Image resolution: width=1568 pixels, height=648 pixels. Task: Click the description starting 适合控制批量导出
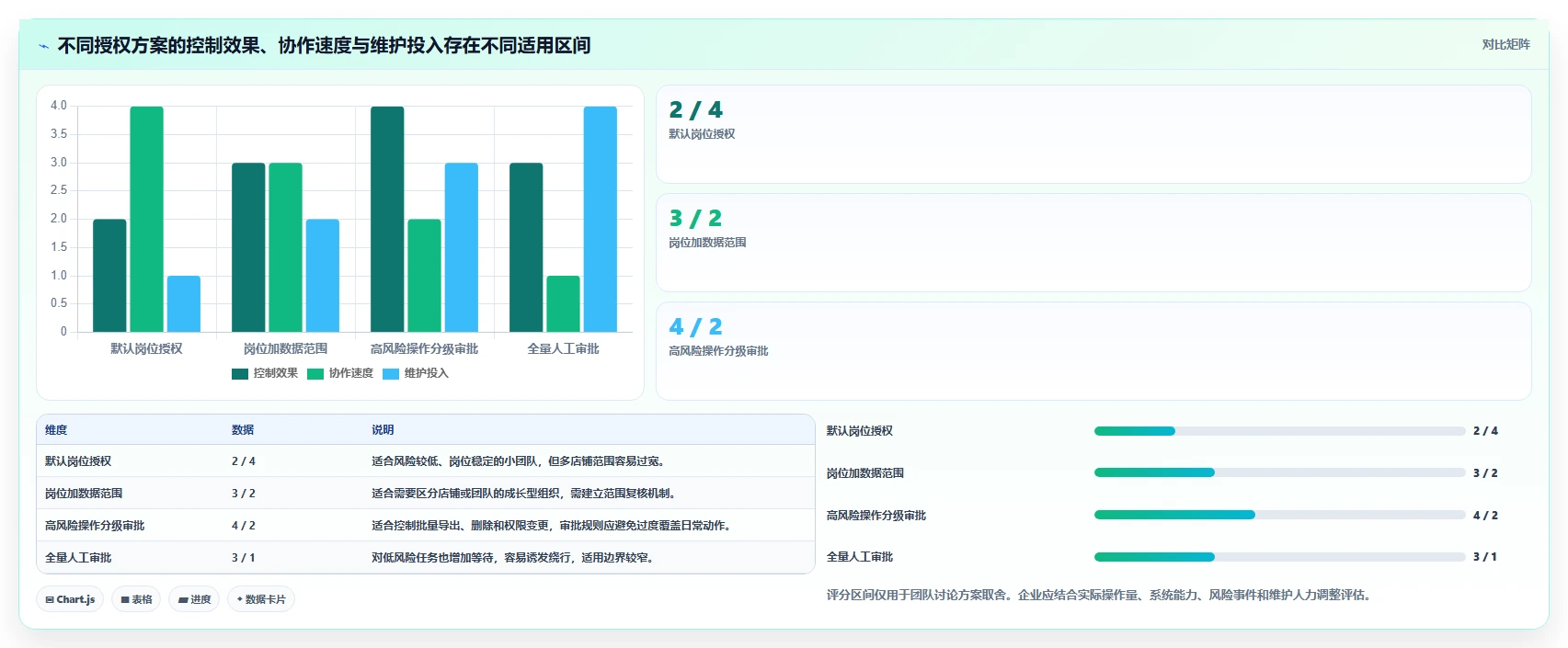click(553, 526)
